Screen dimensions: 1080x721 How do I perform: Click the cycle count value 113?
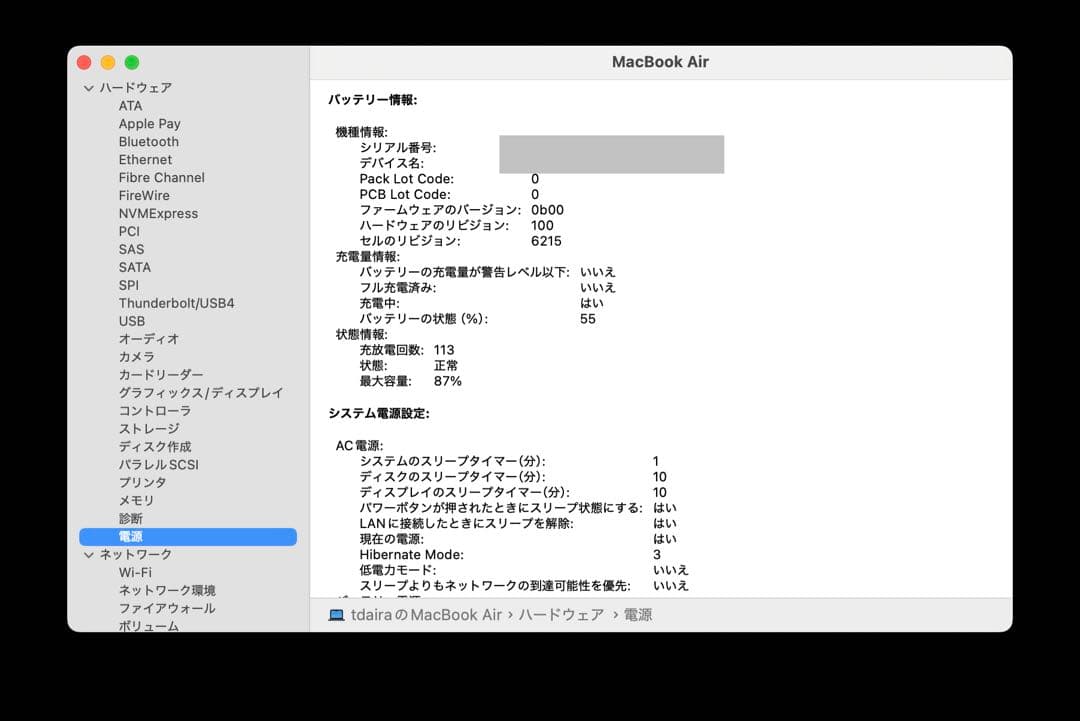pyautogui.click(x=444, y=350)
